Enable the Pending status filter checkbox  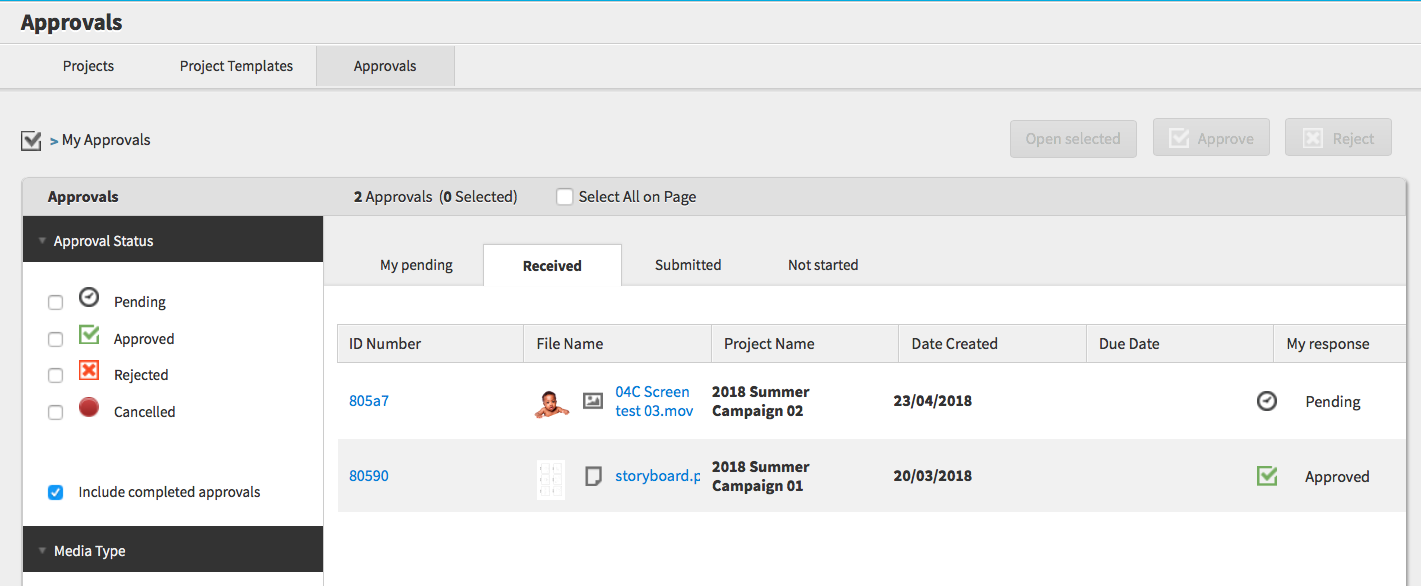tap(56, 303)
